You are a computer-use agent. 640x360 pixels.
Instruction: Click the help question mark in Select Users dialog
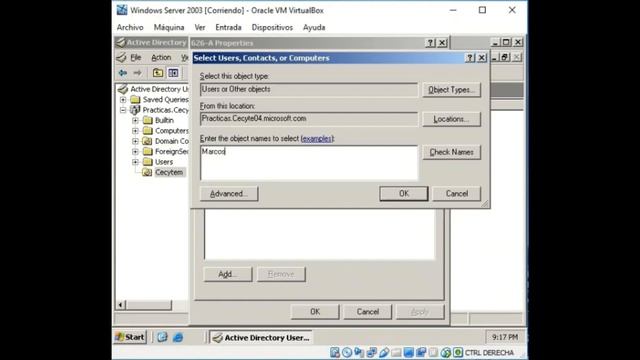click(470, 58)
